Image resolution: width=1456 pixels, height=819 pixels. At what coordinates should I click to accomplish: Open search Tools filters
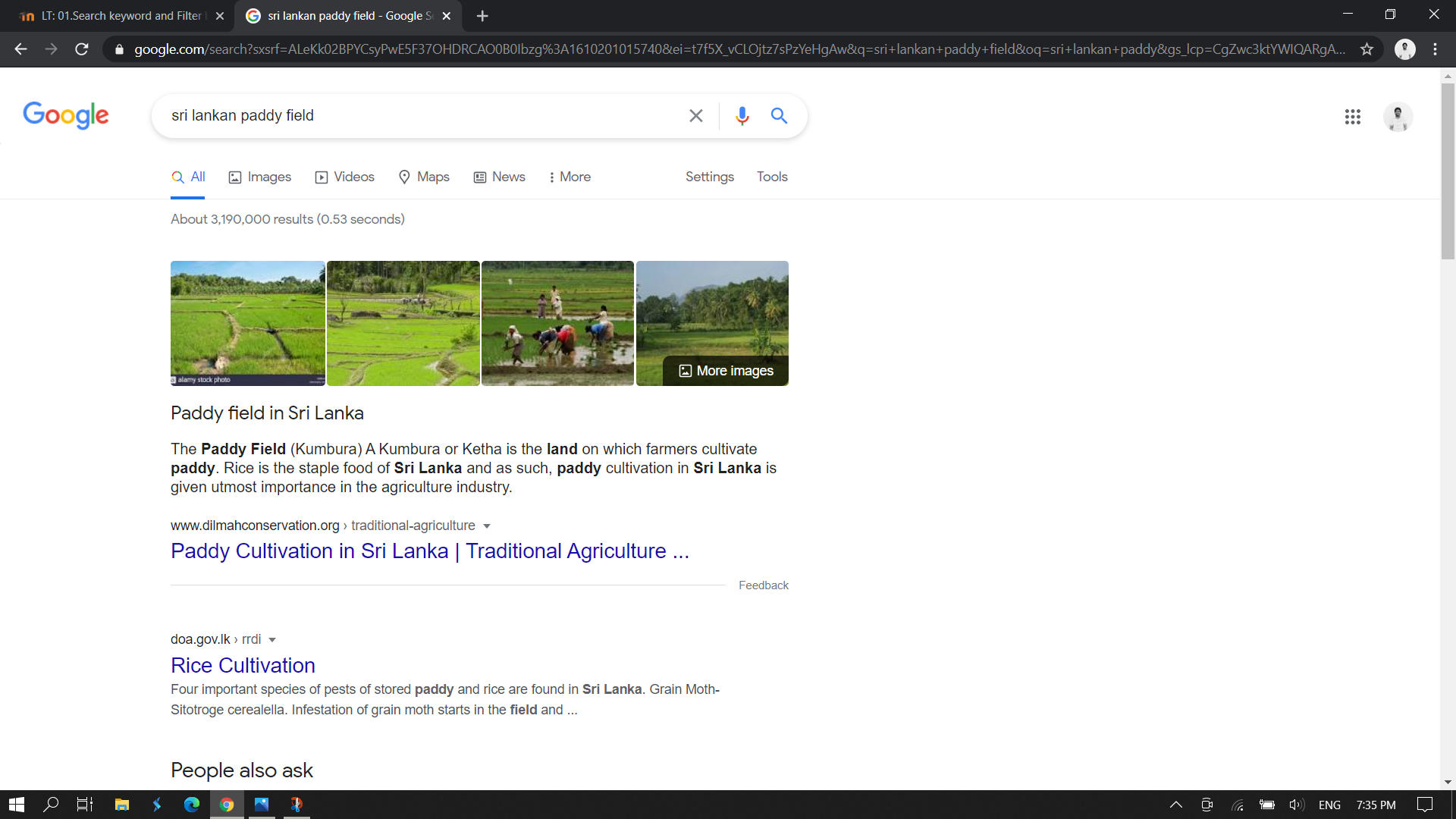pyautogui.click(x=772, y=177)
